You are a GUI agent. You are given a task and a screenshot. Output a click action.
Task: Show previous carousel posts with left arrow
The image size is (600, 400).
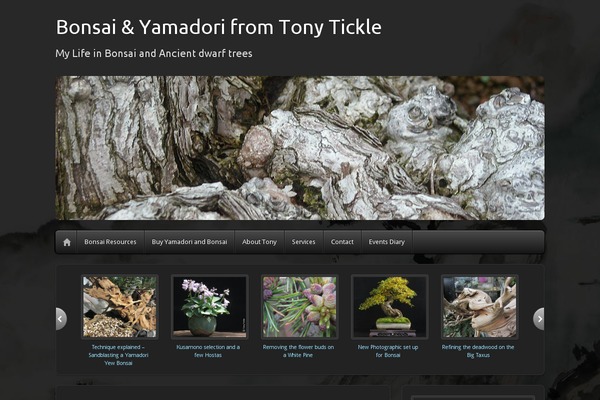click(61, 318)
